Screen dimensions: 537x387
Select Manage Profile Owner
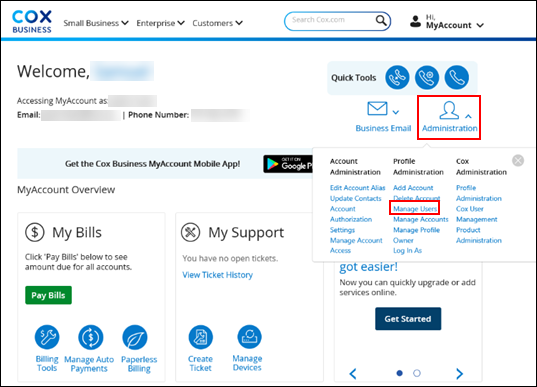tap(416, 235)
